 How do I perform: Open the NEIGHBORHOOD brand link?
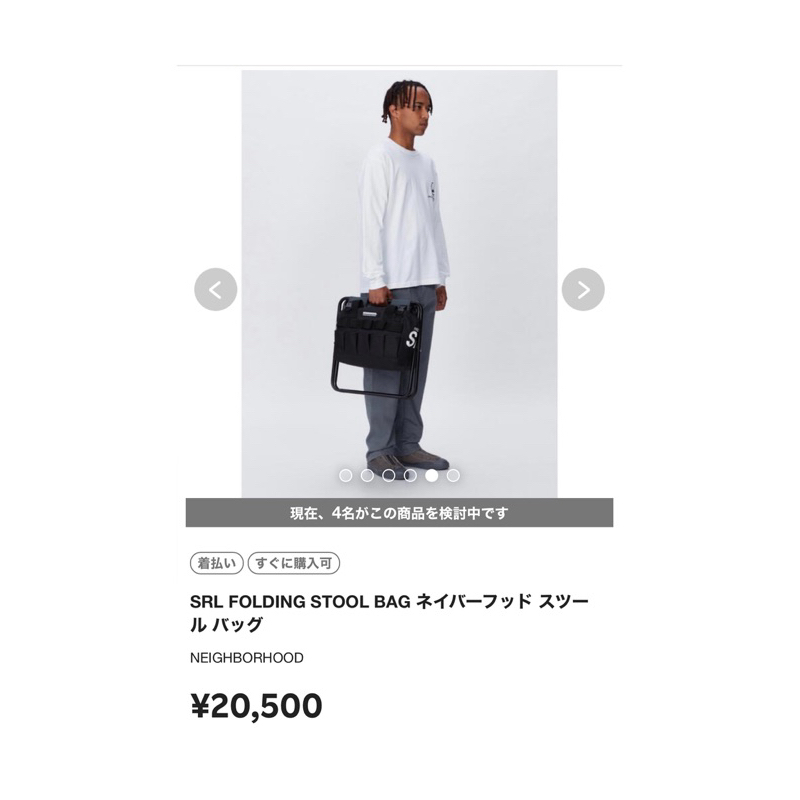(x=246, y=658)
